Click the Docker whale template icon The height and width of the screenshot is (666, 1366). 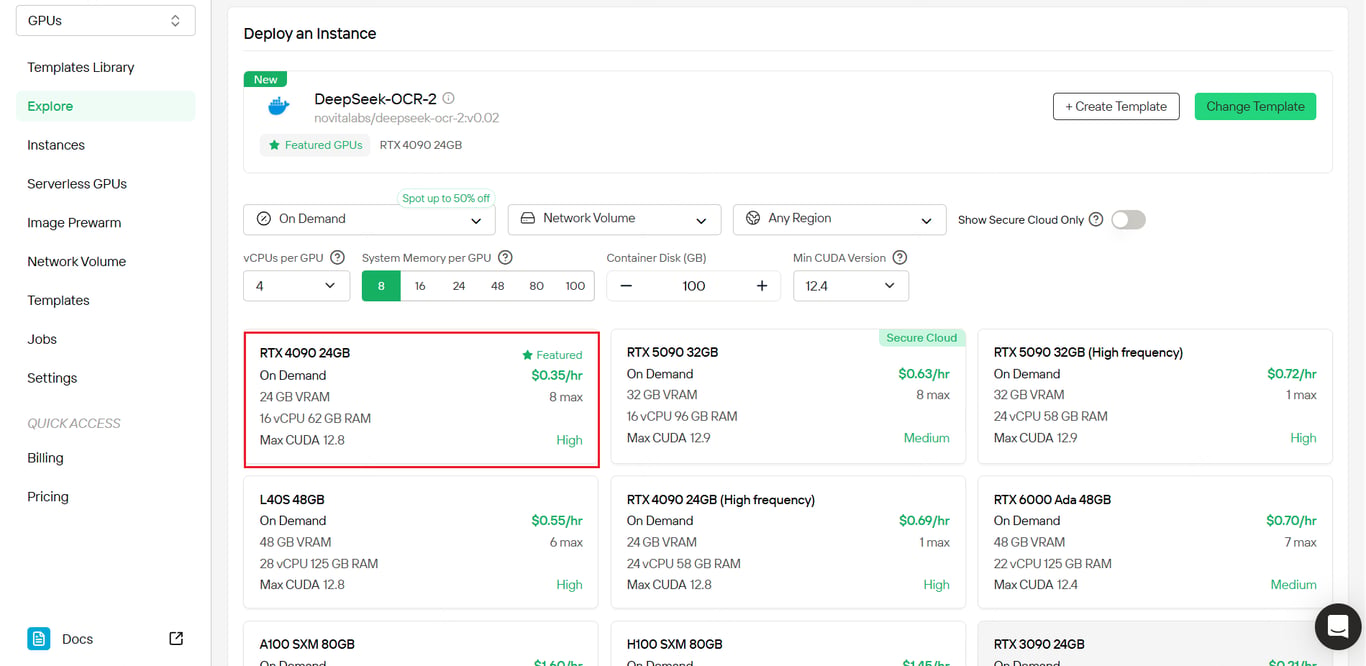pos(279,106)
